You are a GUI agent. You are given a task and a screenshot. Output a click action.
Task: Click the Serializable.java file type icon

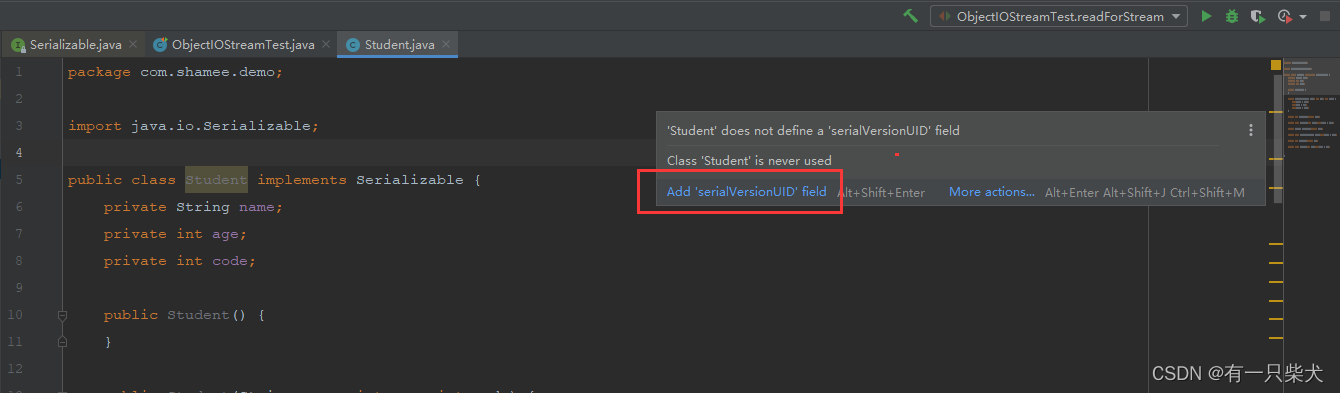pyautogui.click(x=18, y=45)
